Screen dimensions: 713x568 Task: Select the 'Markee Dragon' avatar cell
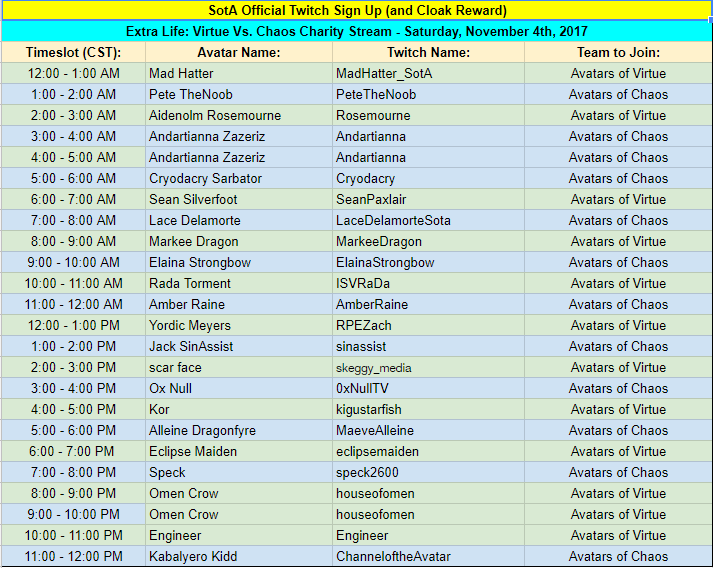click(239, 241)
